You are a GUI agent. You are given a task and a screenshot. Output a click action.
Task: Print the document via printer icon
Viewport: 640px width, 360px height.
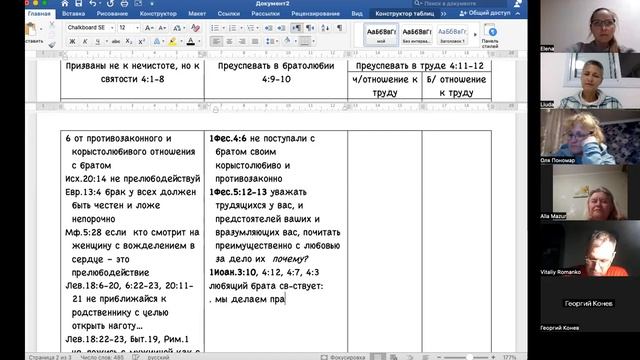pos(124,4)
